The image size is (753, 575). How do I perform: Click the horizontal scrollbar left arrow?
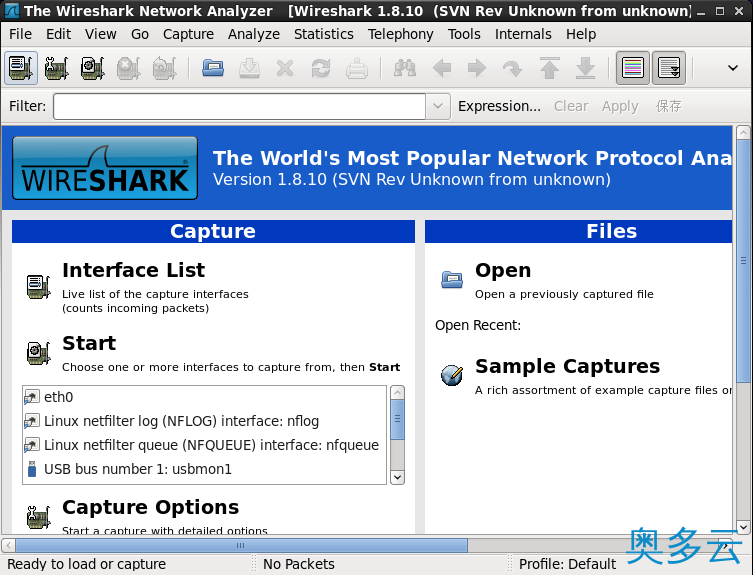[x=8, y=546]
